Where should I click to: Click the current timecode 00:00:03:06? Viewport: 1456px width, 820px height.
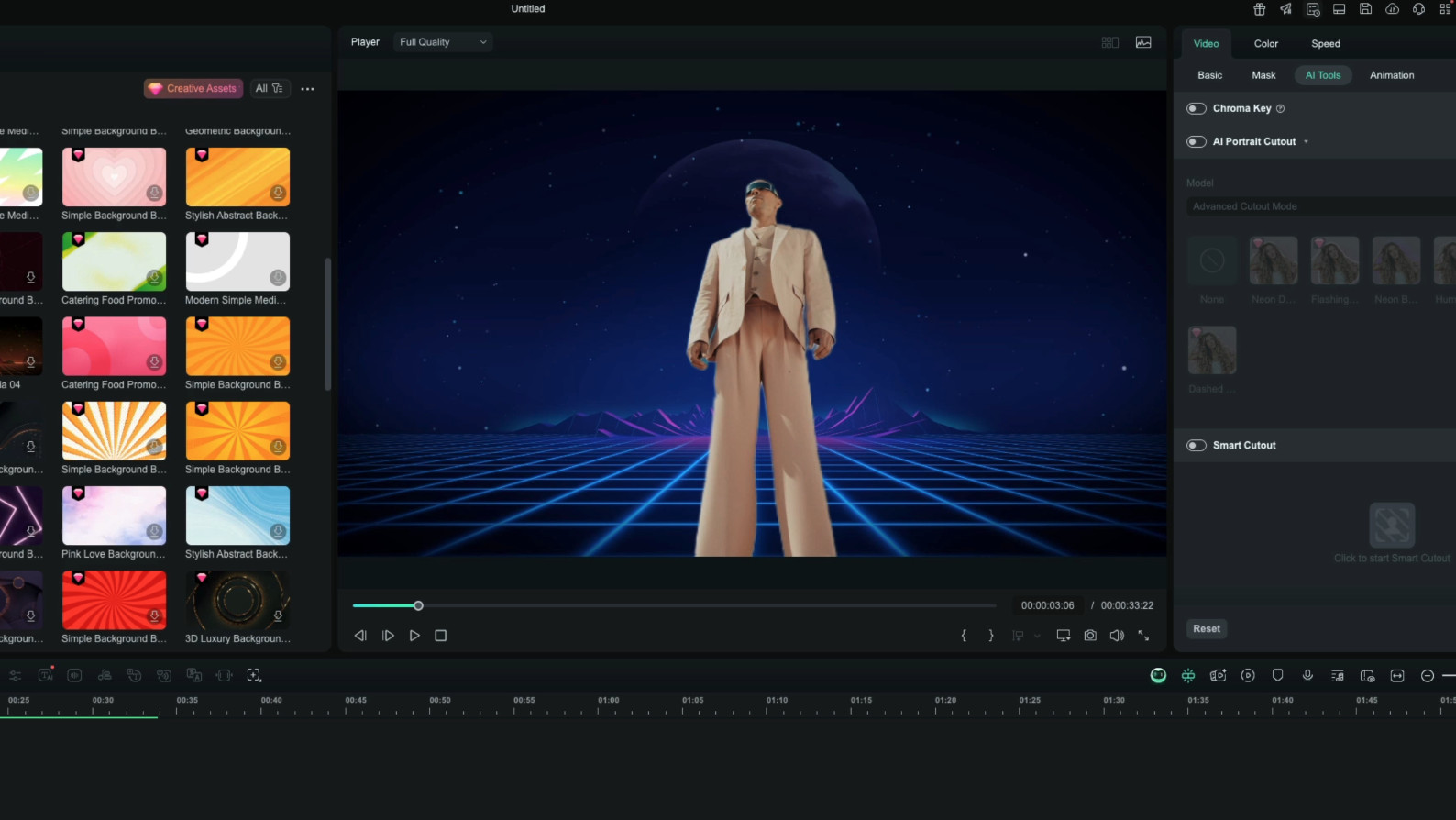coord(1048,605)
